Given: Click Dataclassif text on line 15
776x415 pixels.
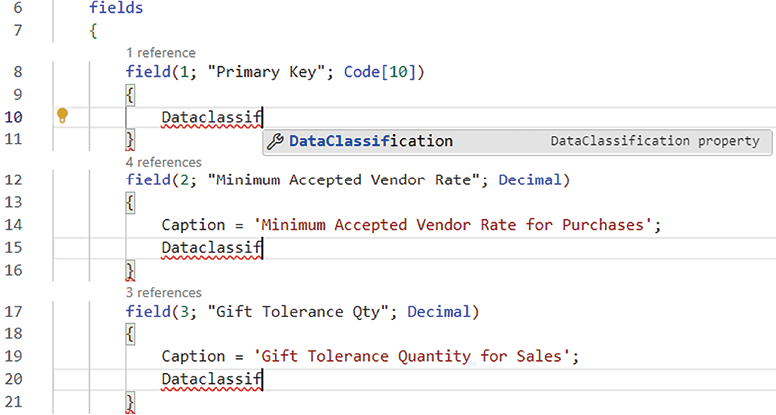Looking at the screenshot, I should coord(211,248).
